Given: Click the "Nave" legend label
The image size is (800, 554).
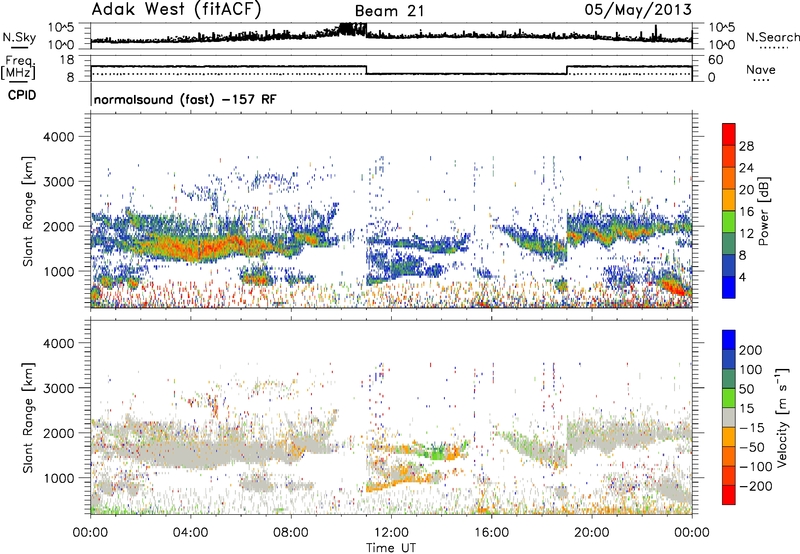Looking at the screenshot, I should coord(760,69).
